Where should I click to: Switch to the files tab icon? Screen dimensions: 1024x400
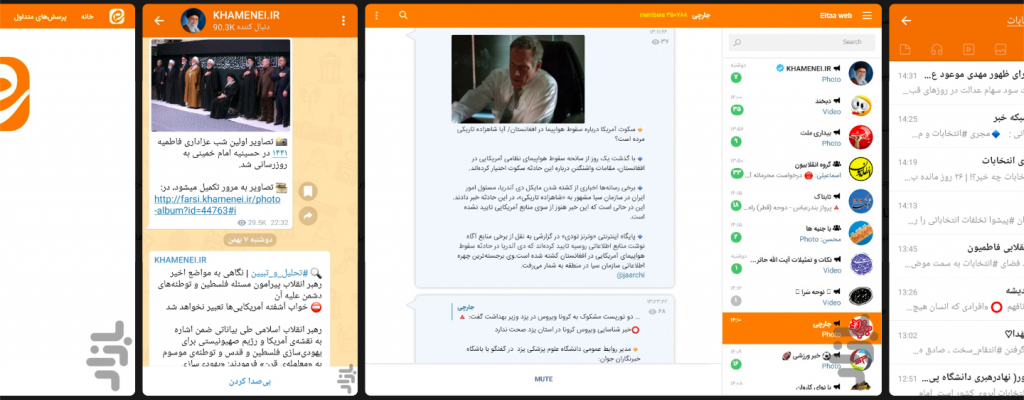point(904,49)
